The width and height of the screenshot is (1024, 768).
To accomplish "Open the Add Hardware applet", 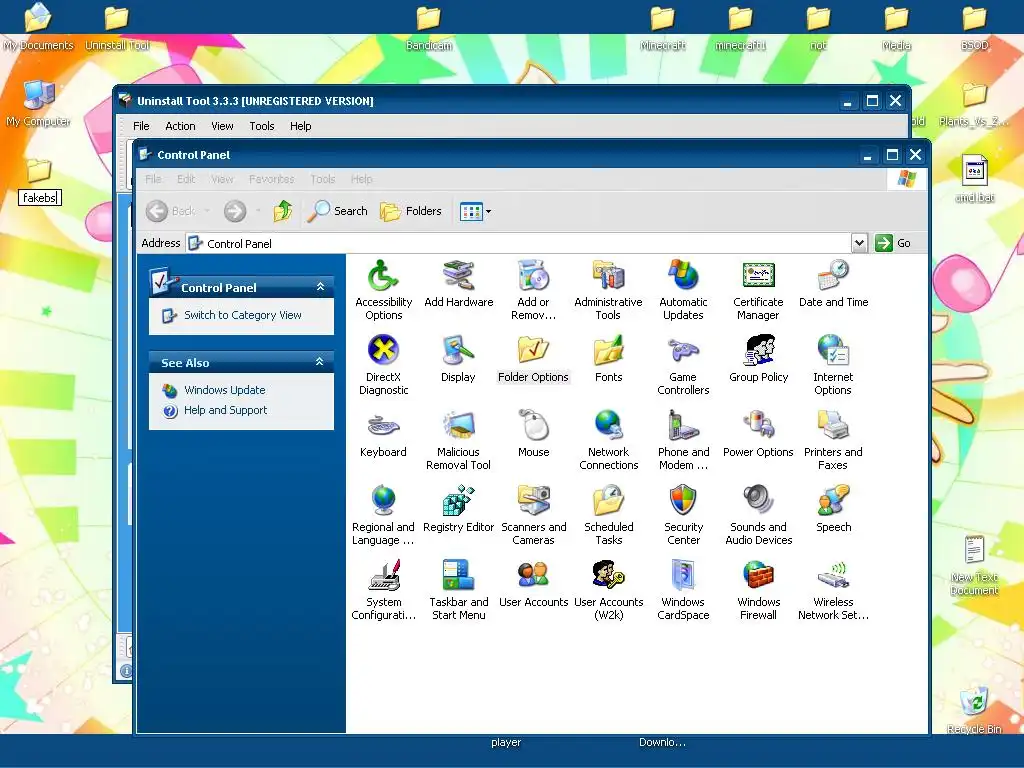I will [458, 284].
